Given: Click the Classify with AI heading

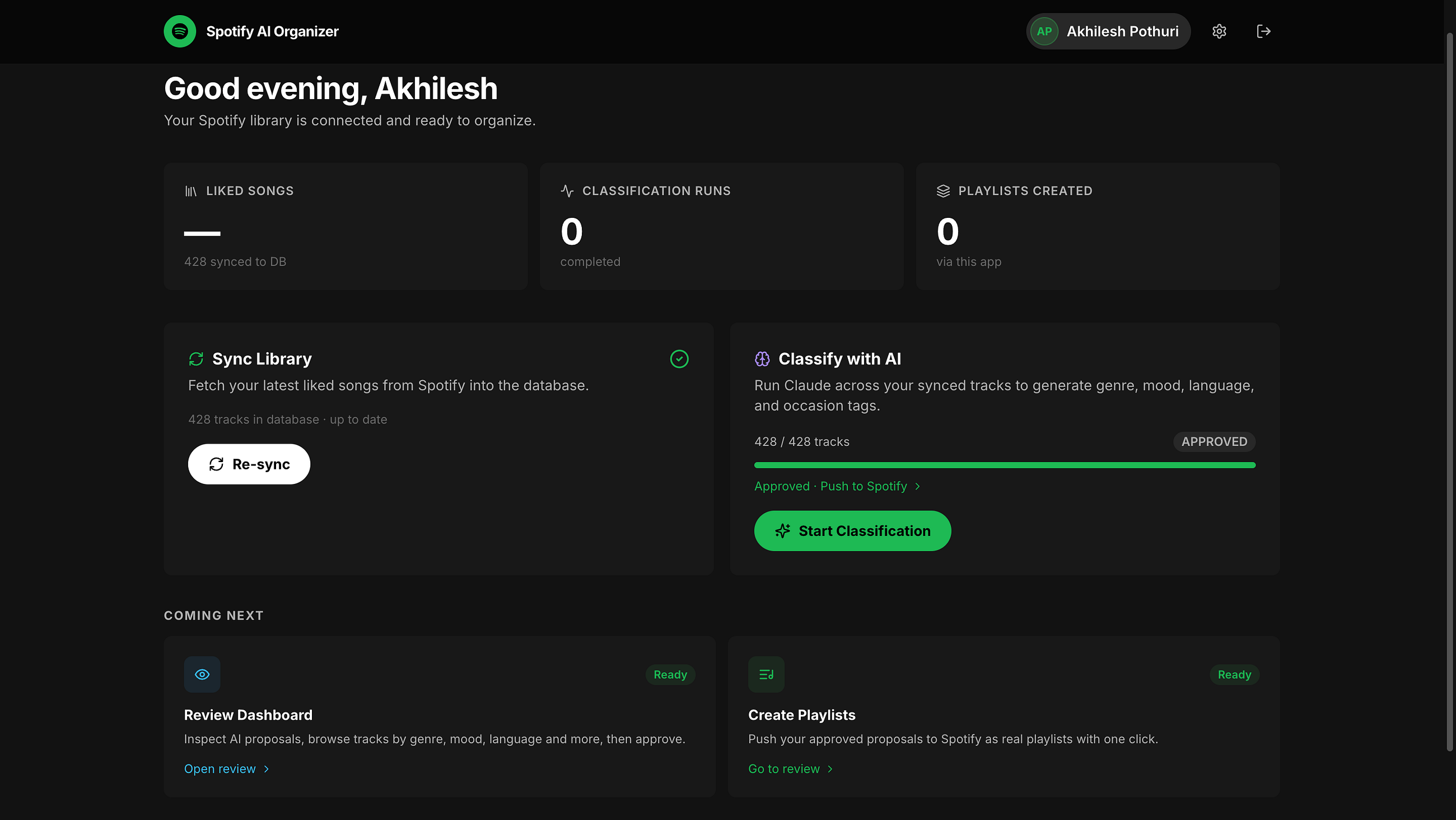Looking at the screenshot, I should 839,359.
